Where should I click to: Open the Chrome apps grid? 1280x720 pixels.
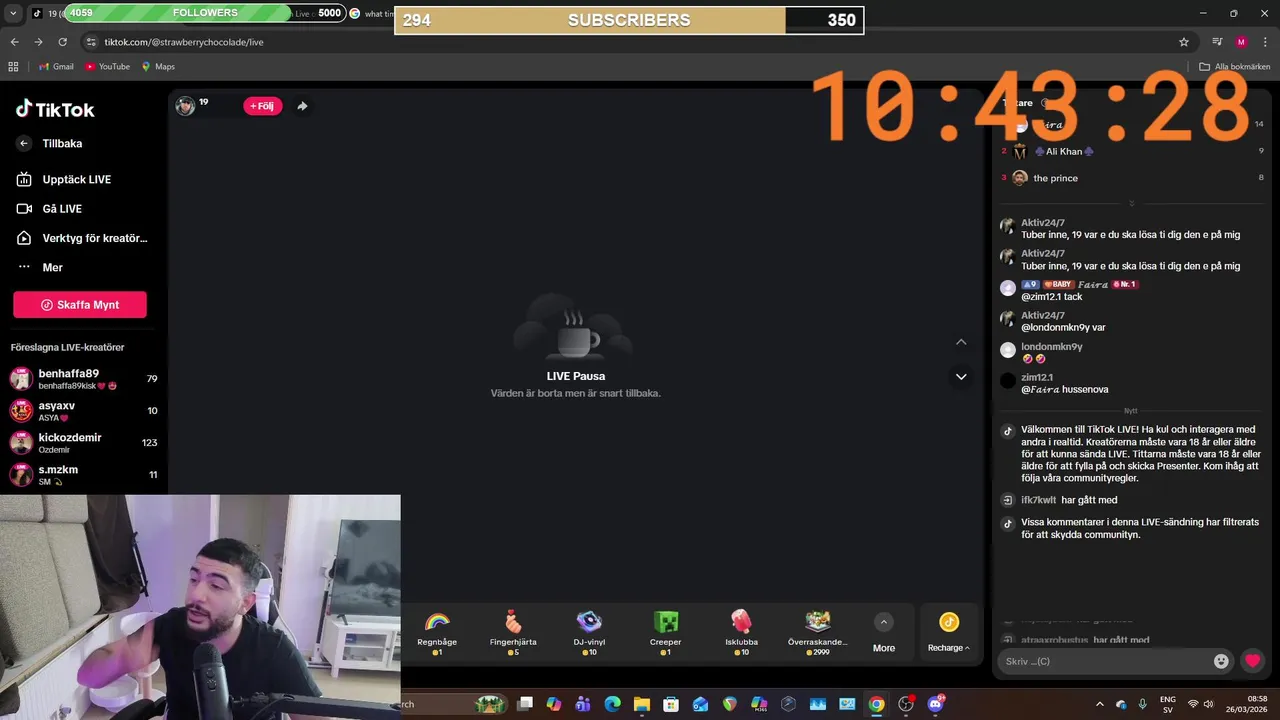(x=13, y=67)
